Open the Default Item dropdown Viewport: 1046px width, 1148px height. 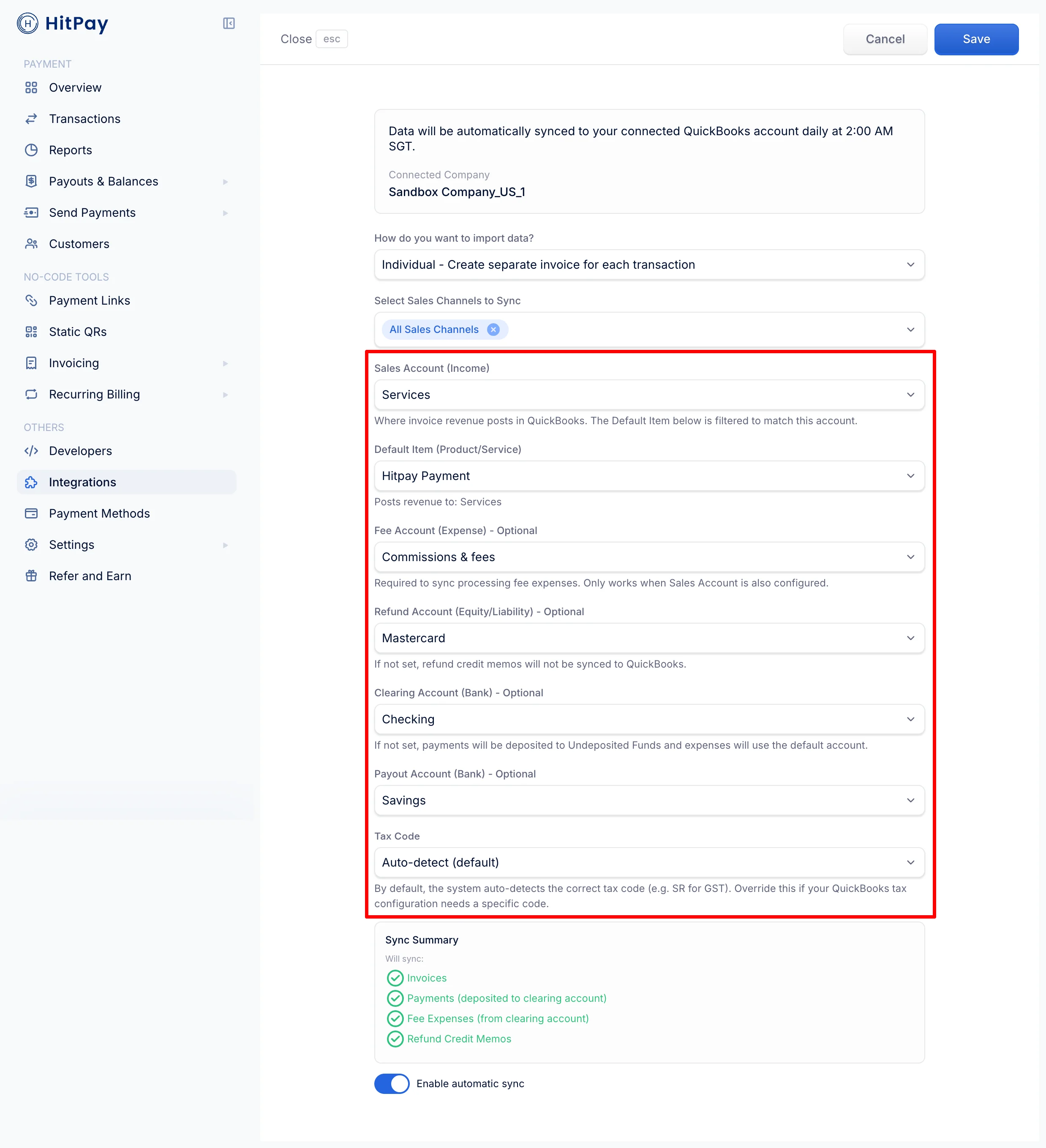coord(649,476)
